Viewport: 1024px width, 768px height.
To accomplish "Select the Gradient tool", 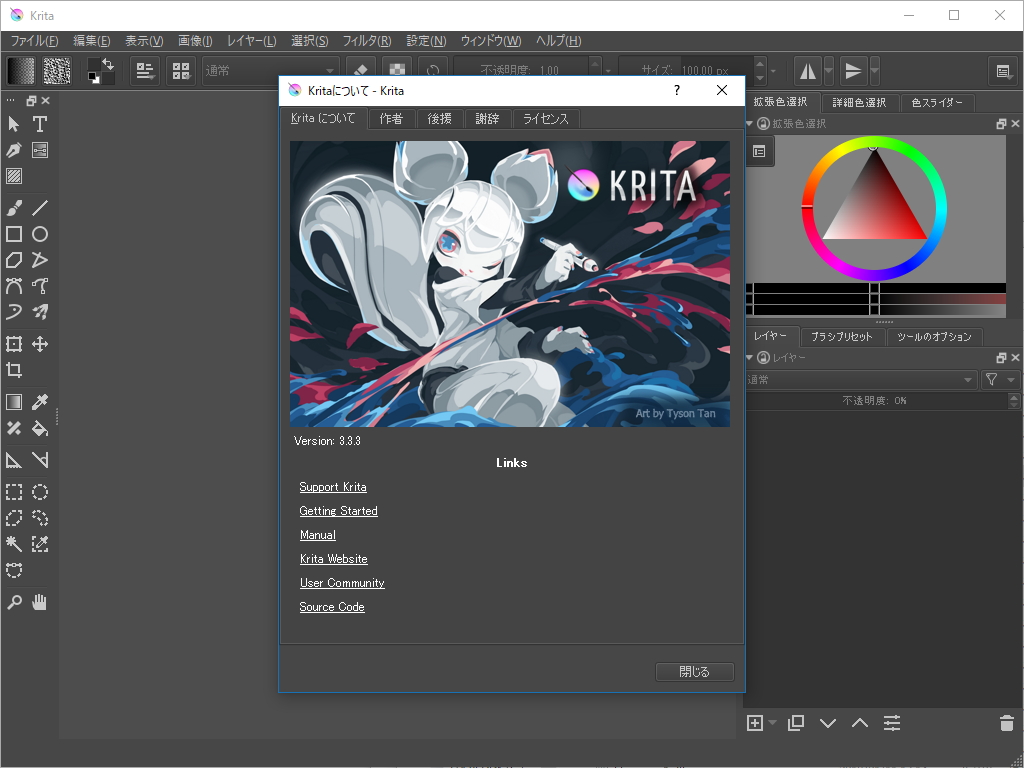I will click(14, 401).
